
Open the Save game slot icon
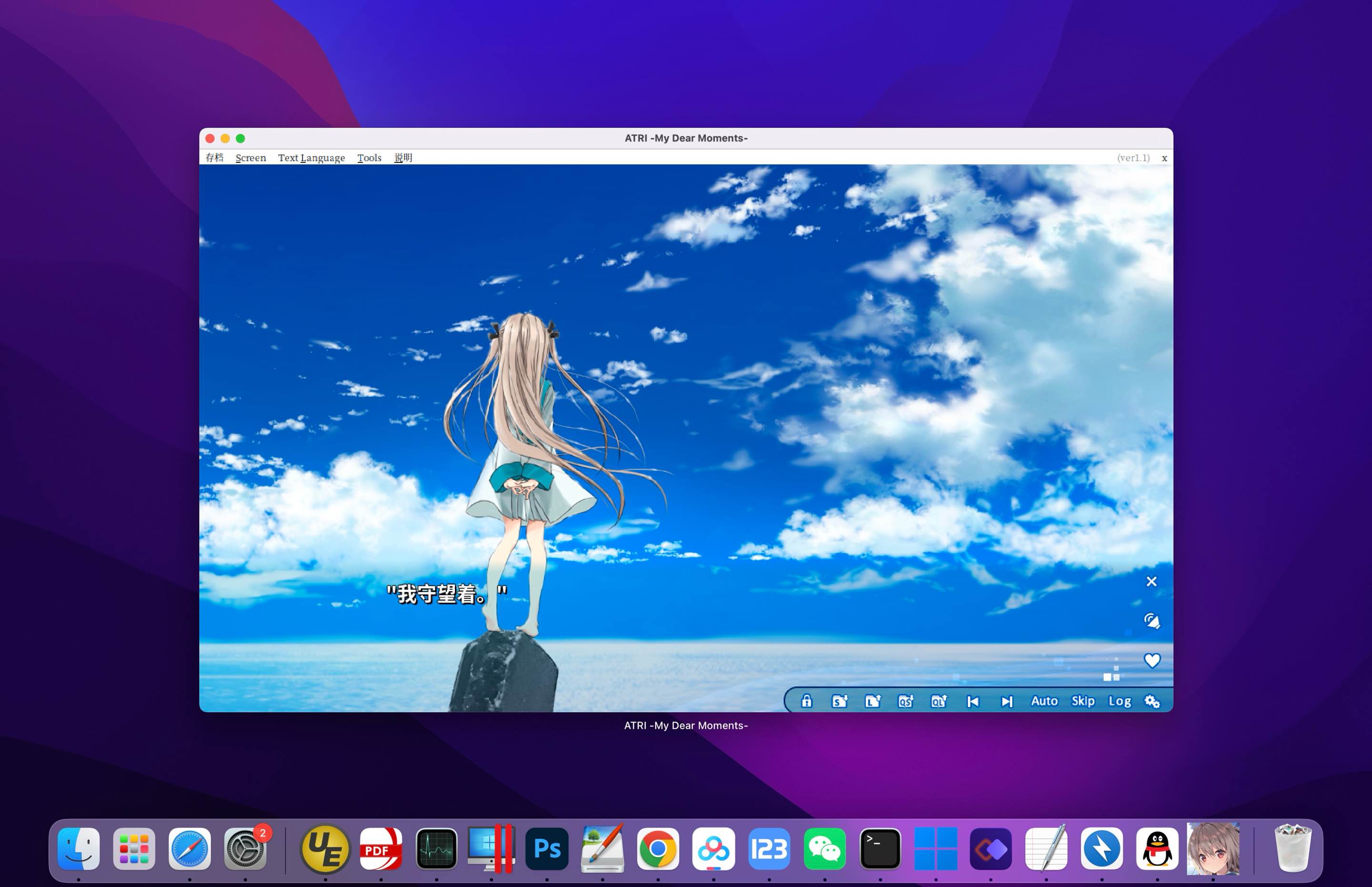click(839, 701)
